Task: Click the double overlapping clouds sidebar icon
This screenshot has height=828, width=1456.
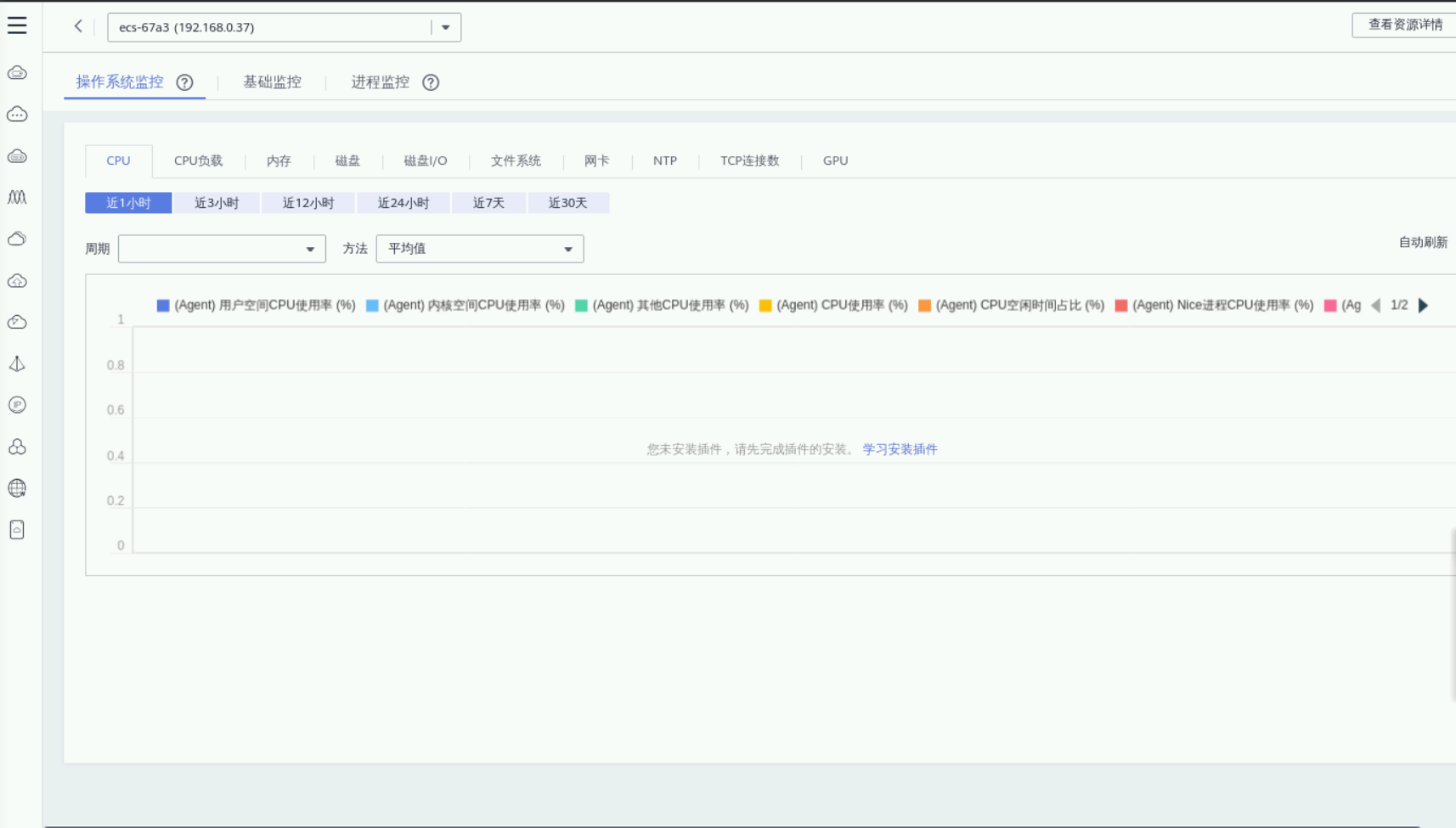Action: tap(17, 239)
